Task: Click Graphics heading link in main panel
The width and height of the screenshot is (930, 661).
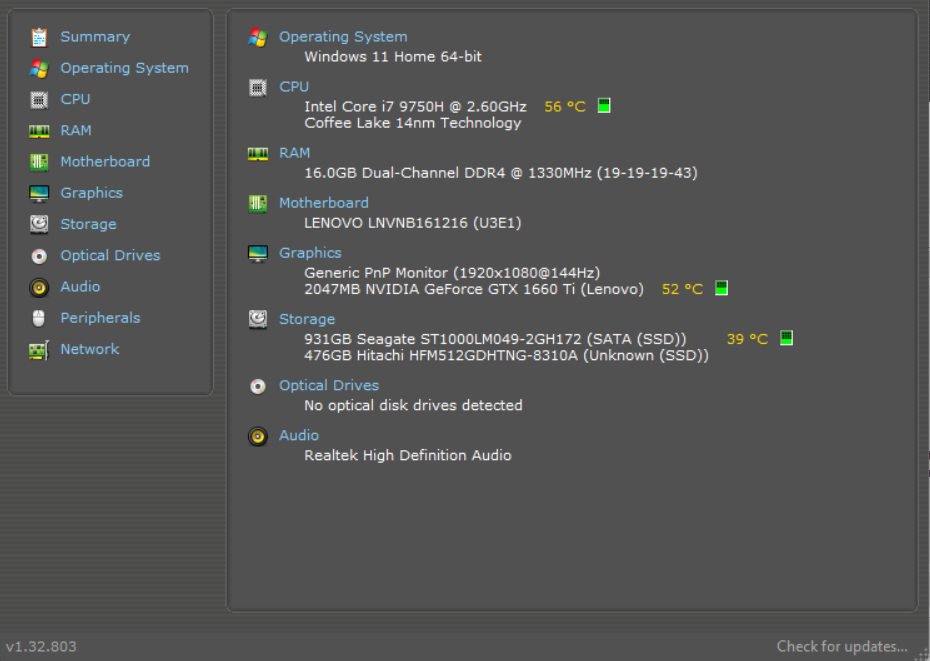Action: pyautogui.click(x=310, y=253)
